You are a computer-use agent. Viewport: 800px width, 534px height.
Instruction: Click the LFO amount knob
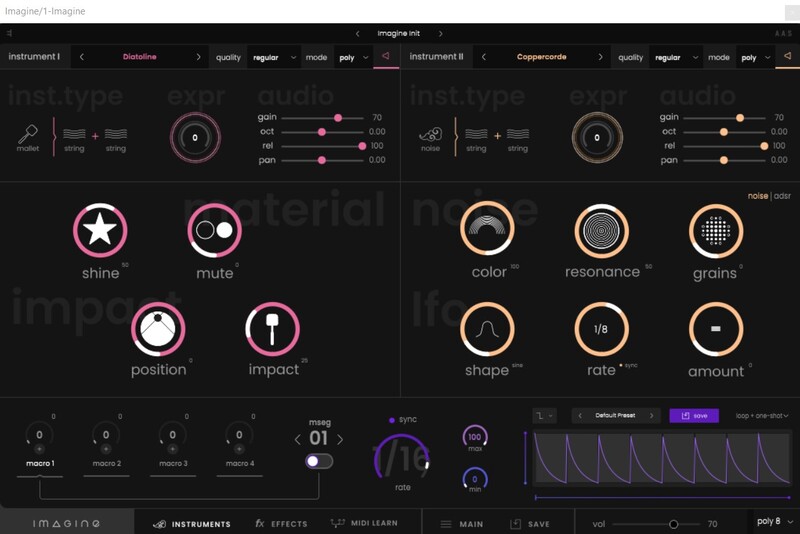click(716, 329)
